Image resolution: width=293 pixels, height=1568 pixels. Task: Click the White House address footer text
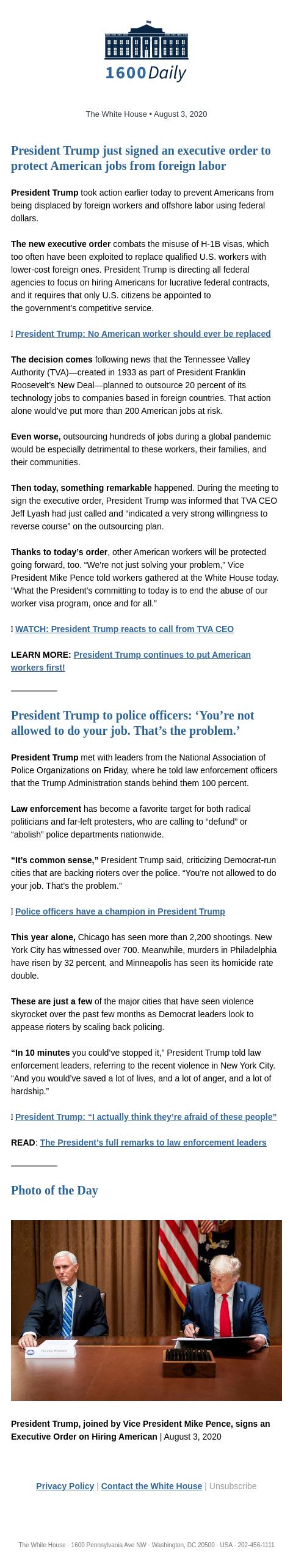click(x=146, y=1545)
